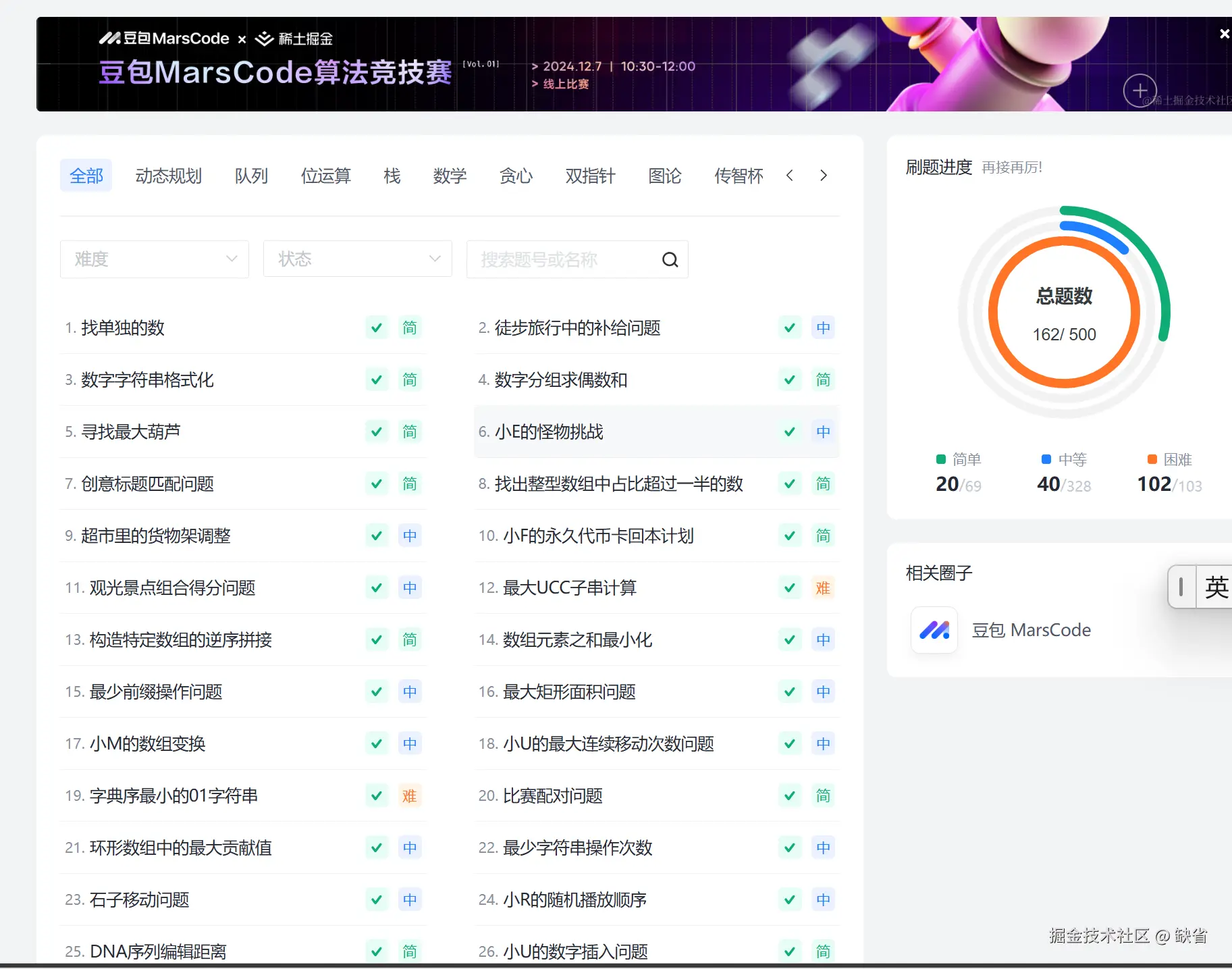Open the 状态 status dropdown

[x=358, y=259]
